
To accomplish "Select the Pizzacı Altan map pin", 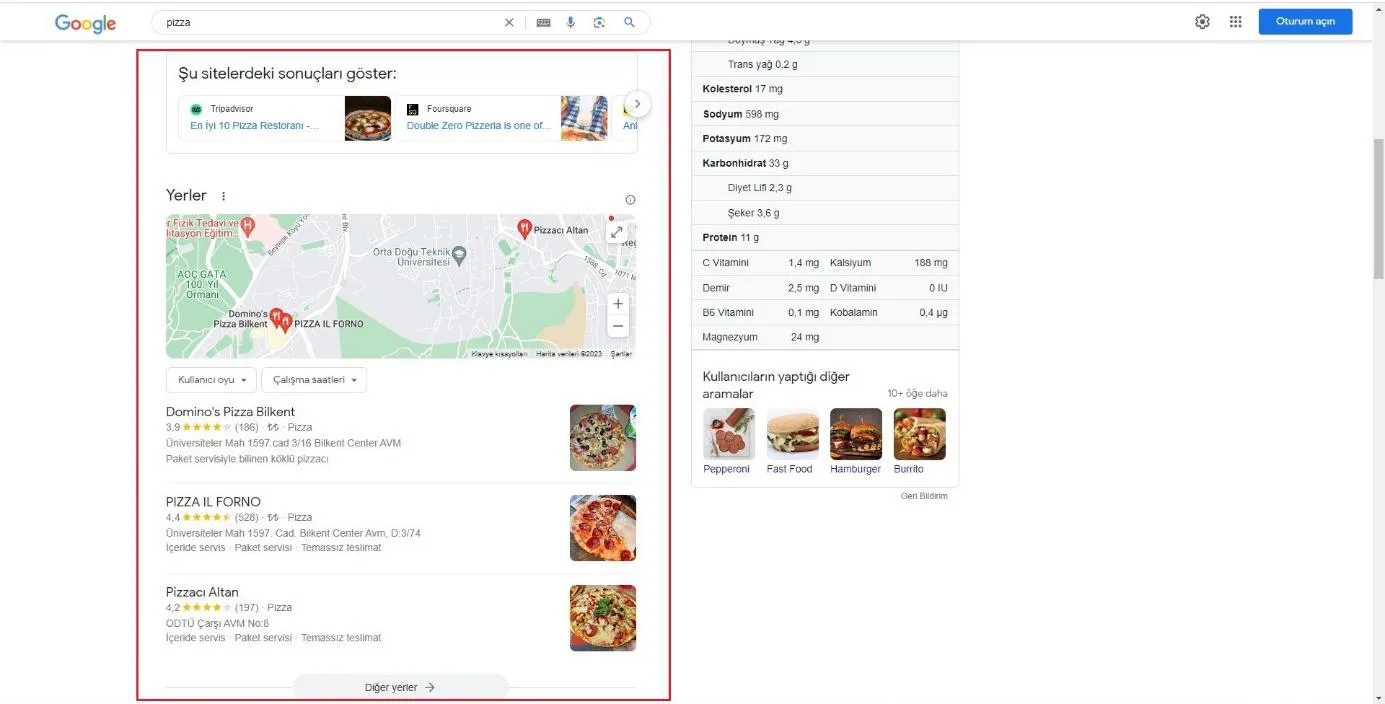I will (524, 229).
